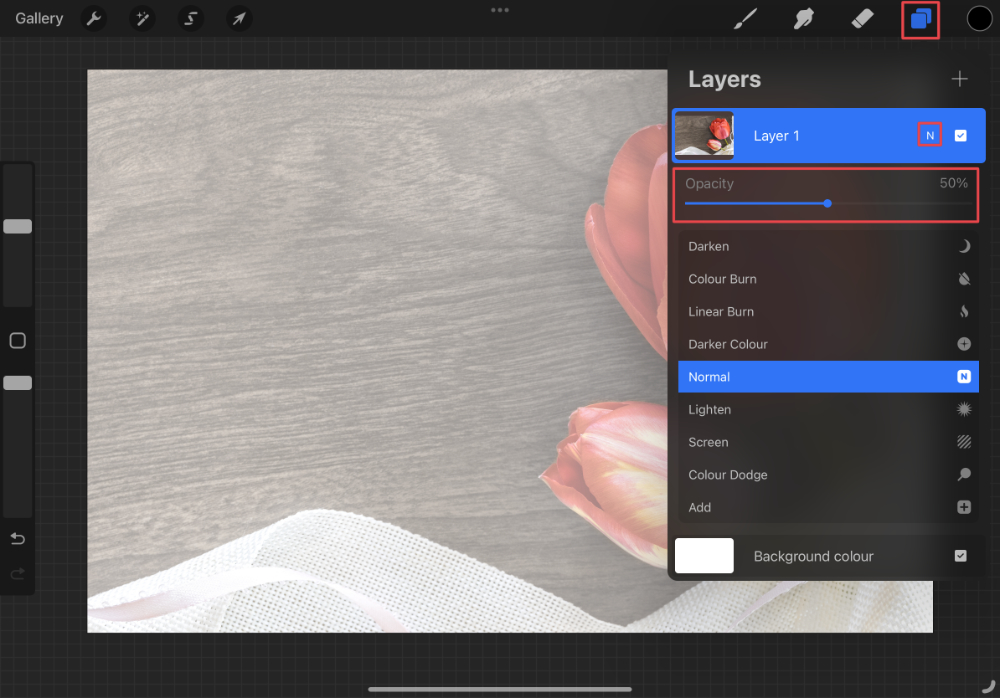Tap the Layers panel icon to close it
Screen dimensions: 1000x698
pos(920,18)
